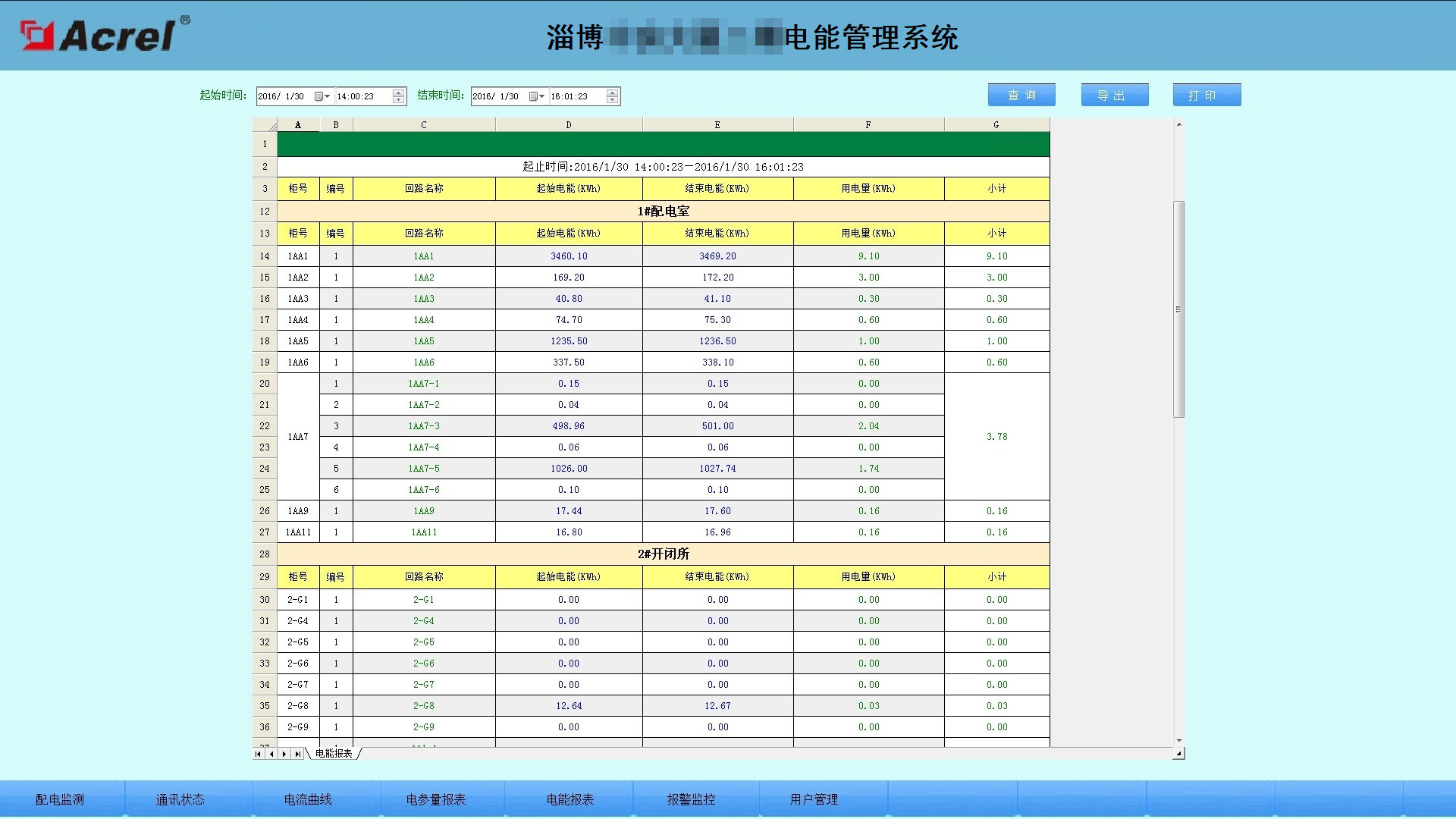Increase start time with up spinner
The width and height of the screenshot is (1456, 819).
point(399,93)
